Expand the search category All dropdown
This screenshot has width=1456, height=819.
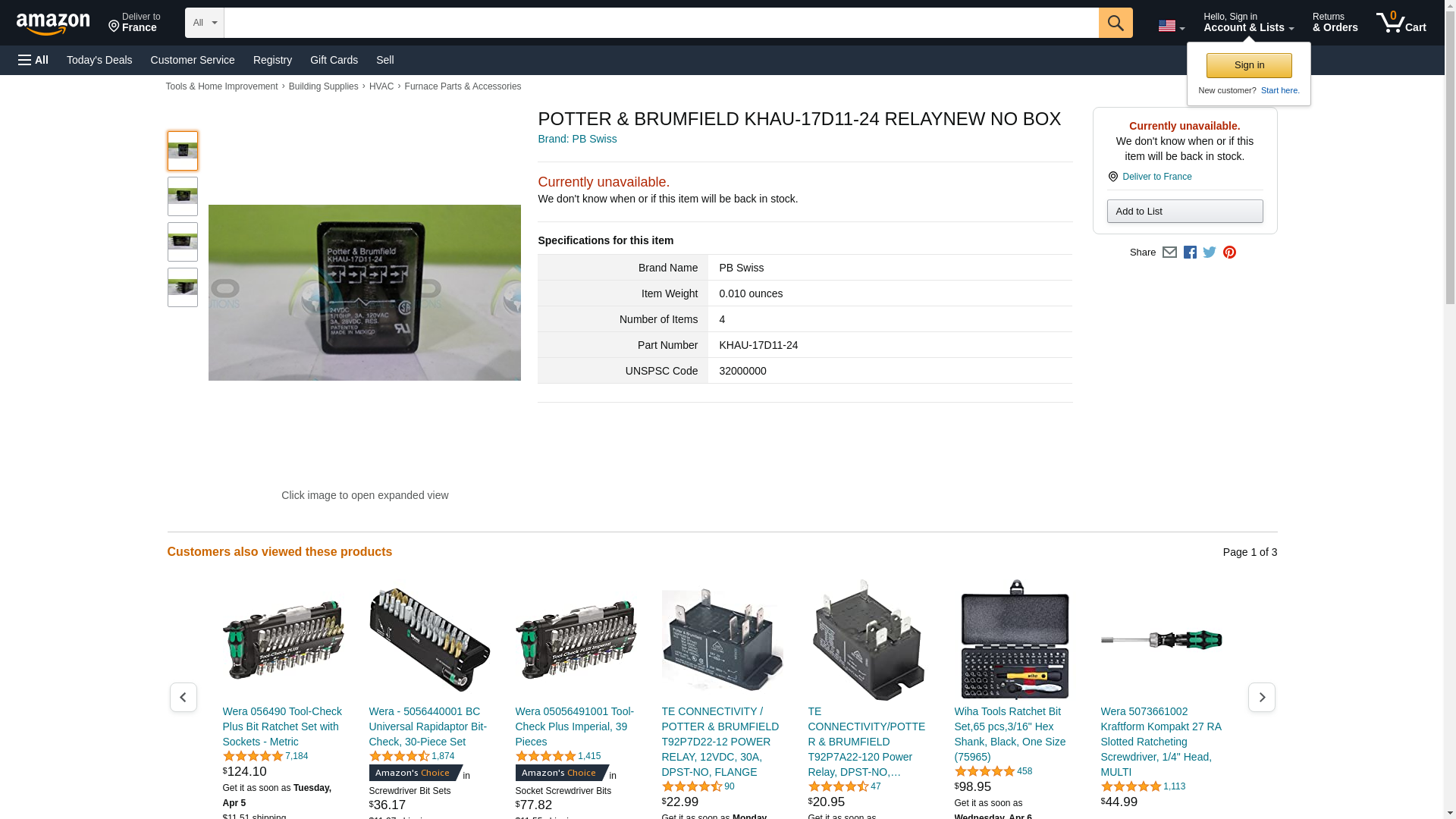click(x=204, y=23)
